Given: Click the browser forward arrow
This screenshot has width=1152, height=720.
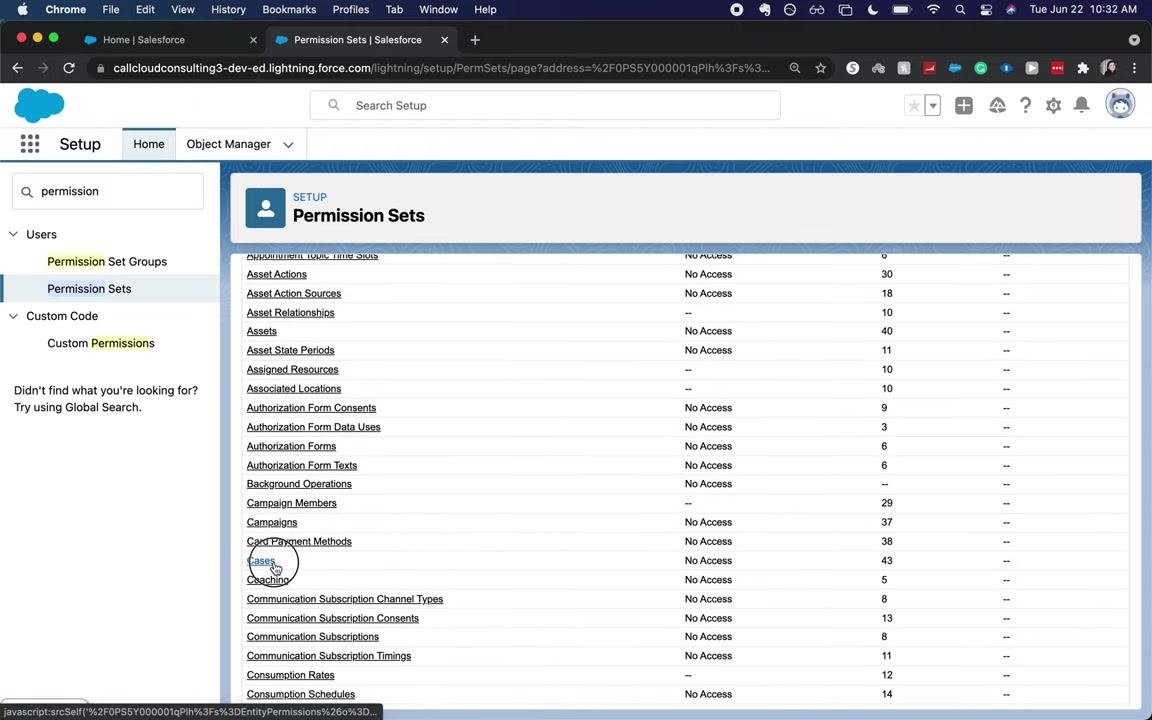Looking at the screenshot, I should pos(43,68).
